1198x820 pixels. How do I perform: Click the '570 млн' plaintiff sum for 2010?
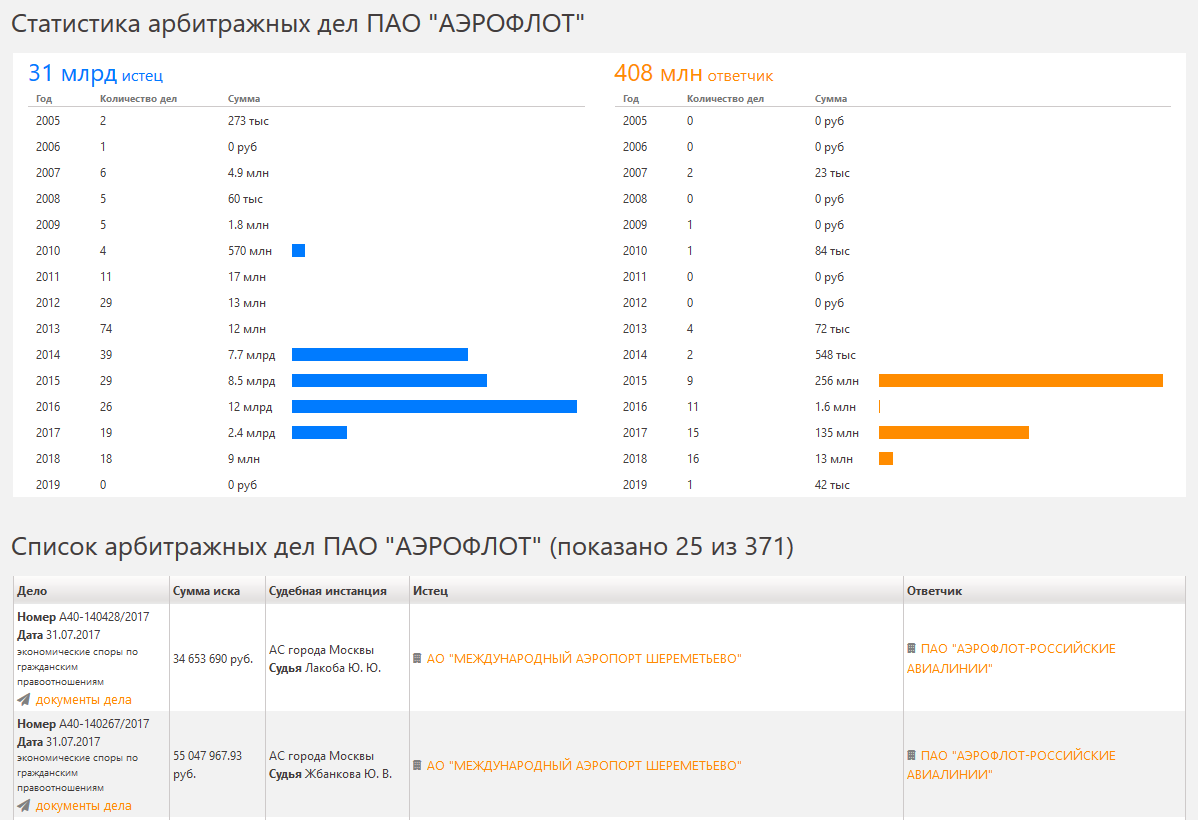tap(250, 251)
